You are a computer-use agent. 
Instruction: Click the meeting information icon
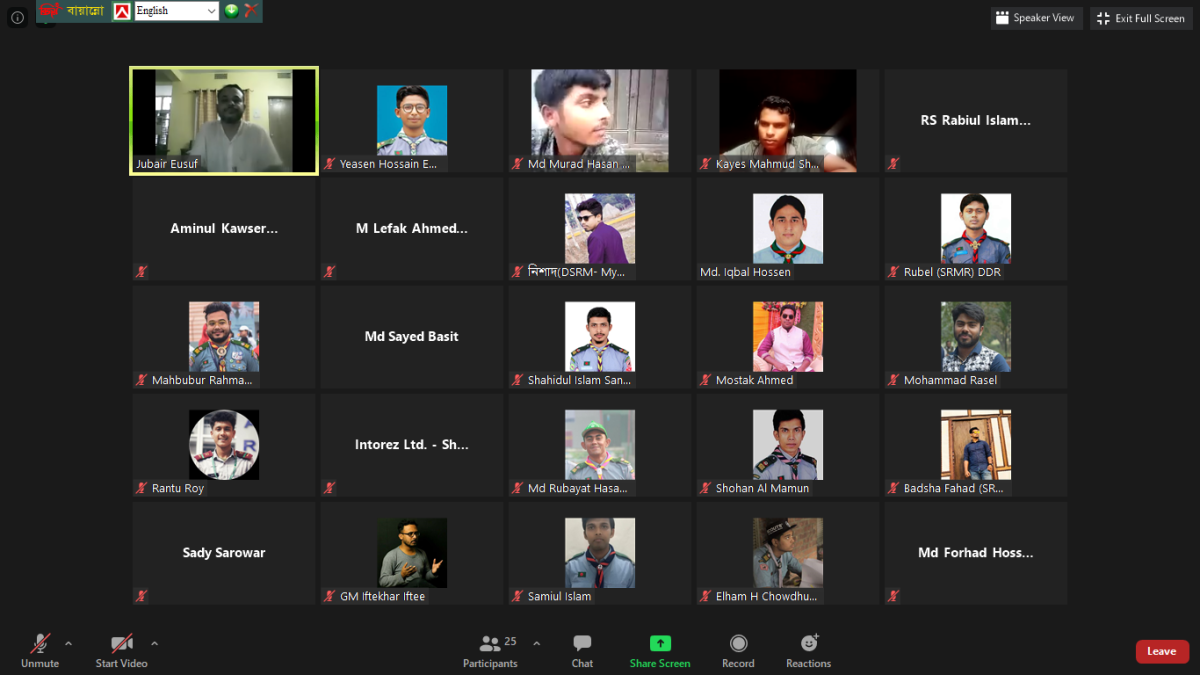coord(17,18)
